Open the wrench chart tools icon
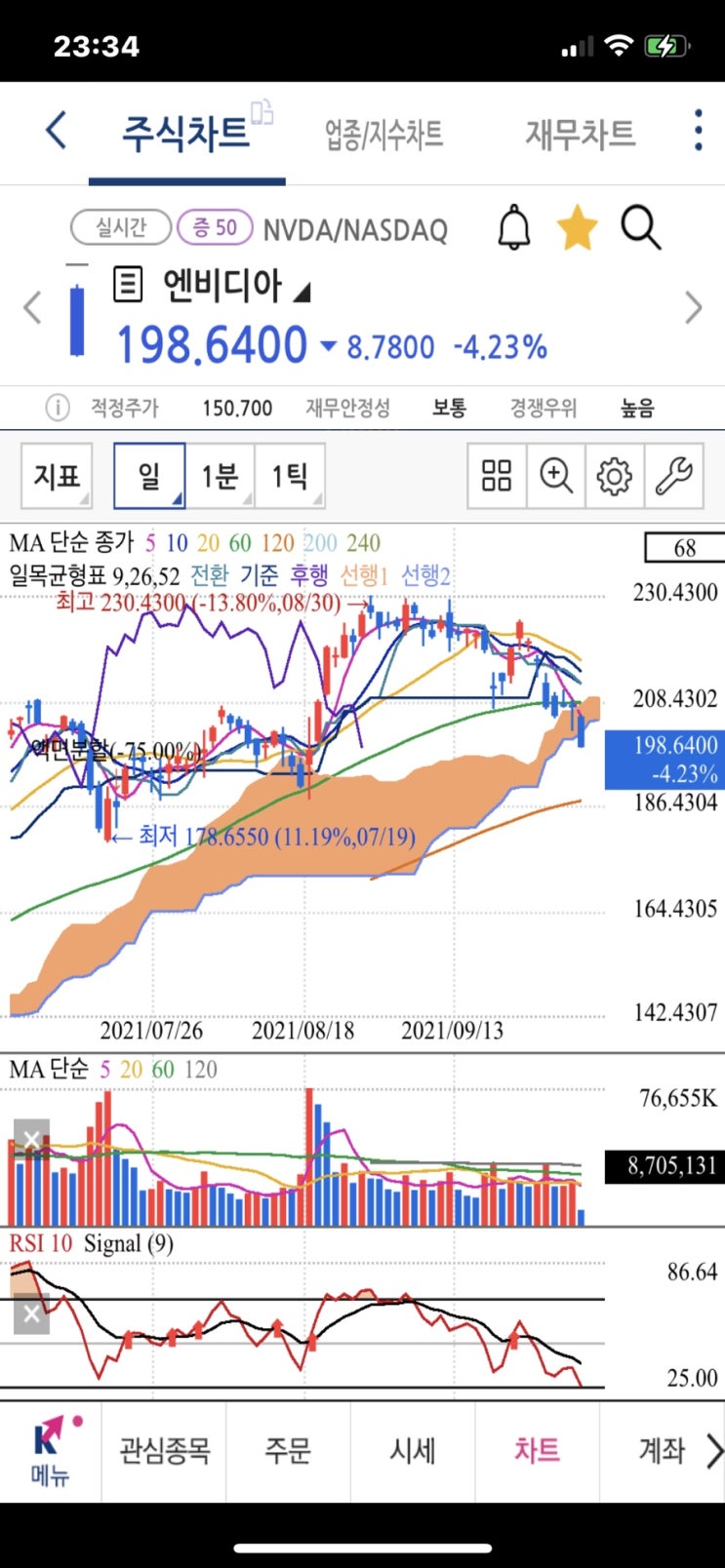Viewport: 725px width, 1568px height. point(673,476)
